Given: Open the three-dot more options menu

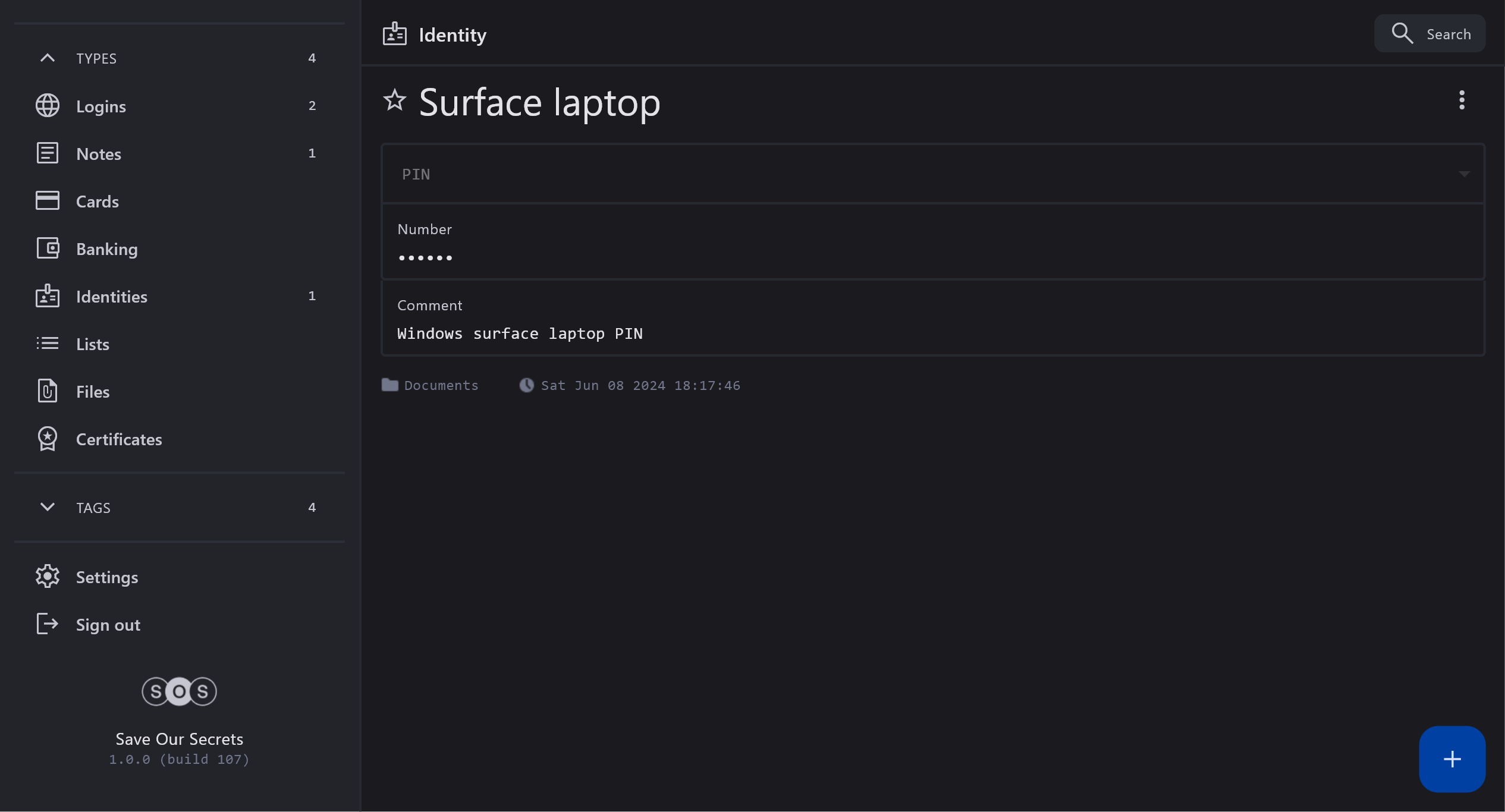Looking at the screenshot, I should coord(1462,100).
